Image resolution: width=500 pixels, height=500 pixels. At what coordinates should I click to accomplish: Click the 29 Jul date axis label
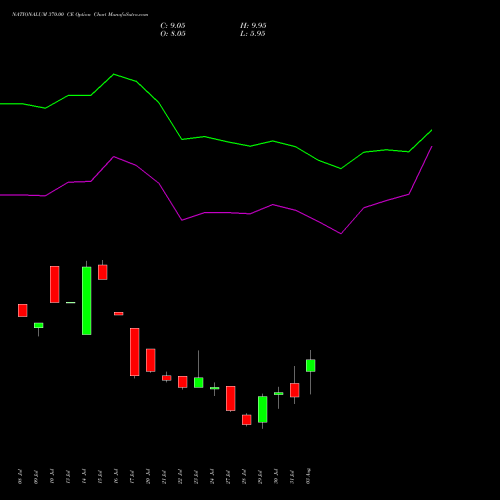[x=260, y=476]
